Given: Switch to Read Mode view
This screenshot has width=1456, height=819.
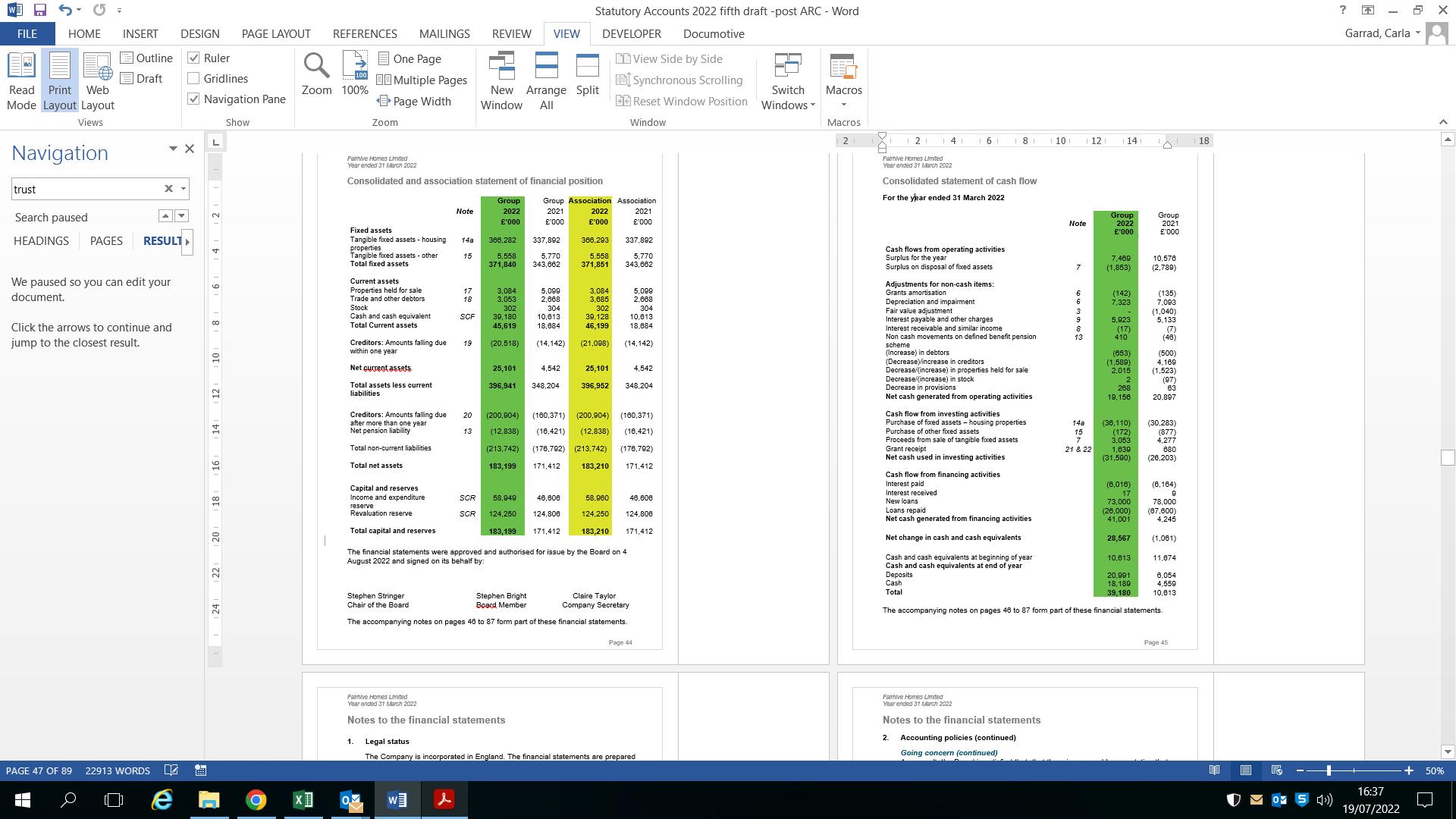Looking at the screenshot, I should 21,81.
